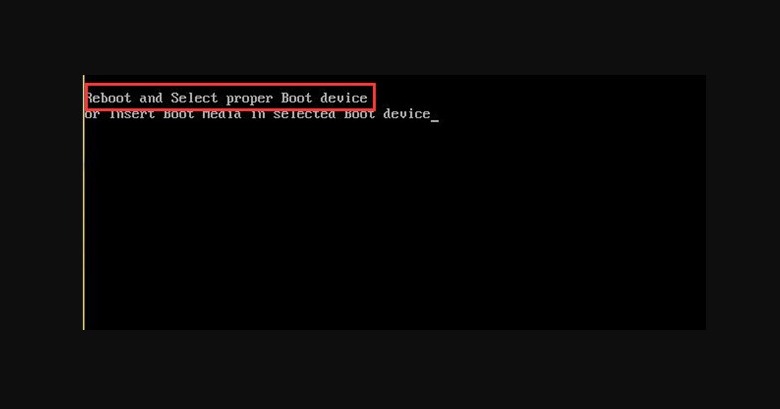
Task: Click the word "or" starting the second line
Action: pos(92,114)
